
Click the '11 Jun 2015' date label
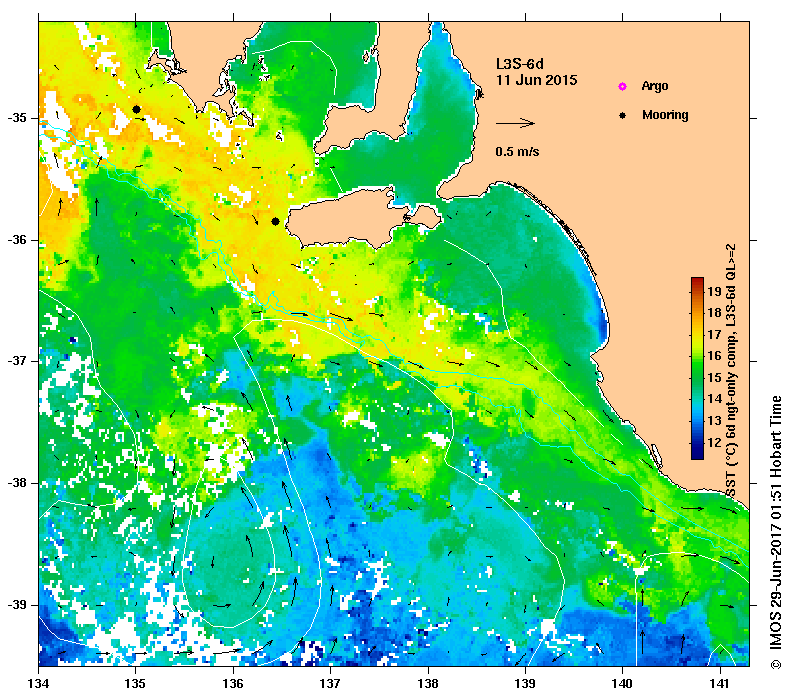(536, 80)
